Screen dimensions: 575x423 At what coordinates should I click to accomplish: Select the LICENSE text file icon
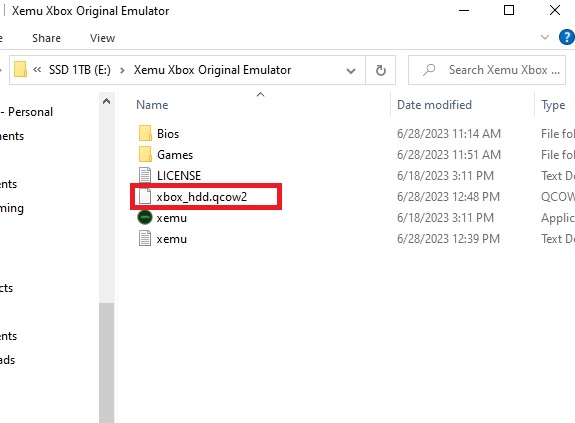pyautogui.click(x=145, y=175)
